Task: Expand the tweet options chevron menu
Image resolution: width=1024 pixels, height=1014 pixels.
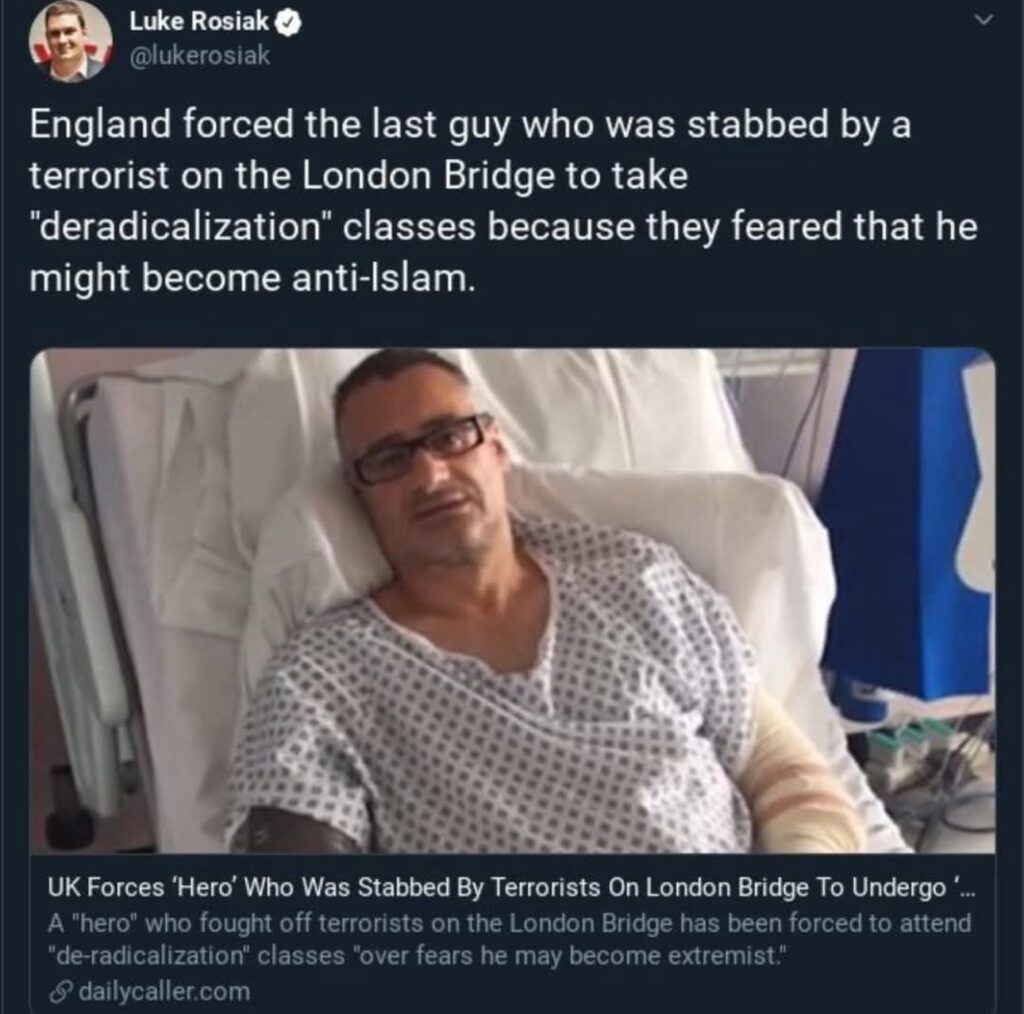Action: click(984, 20)
